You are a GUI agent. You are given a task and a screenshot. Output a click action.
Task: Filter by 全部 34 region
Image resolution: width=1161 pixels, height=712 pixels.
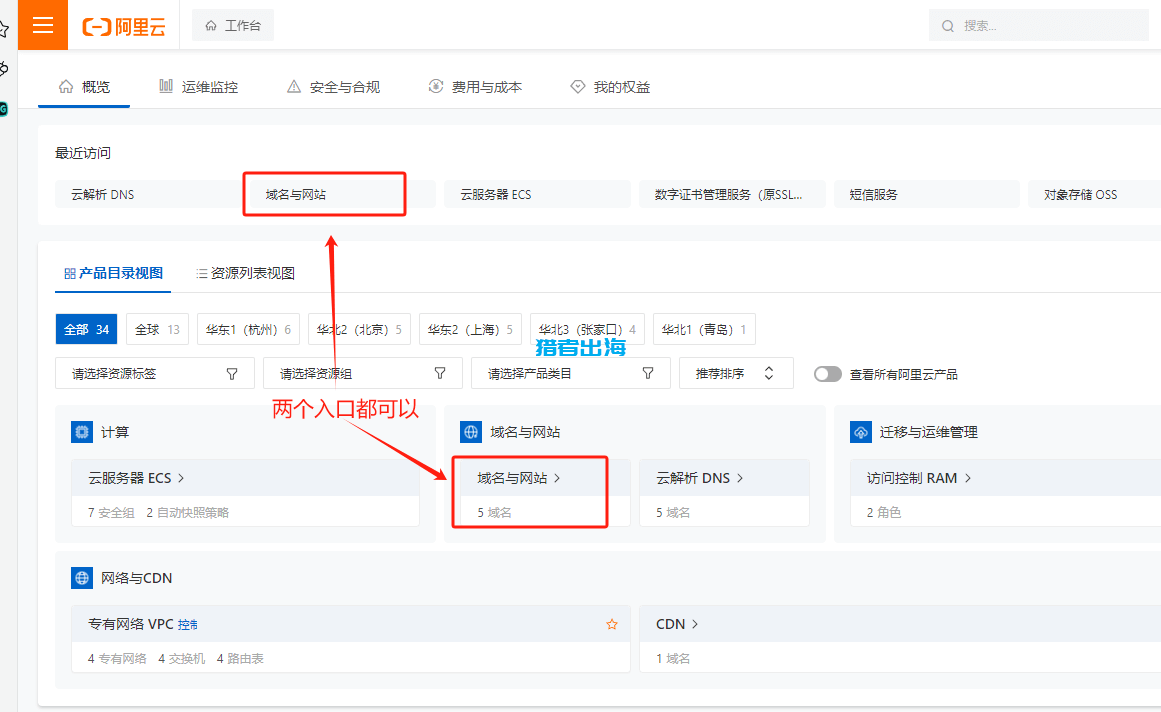87,329
